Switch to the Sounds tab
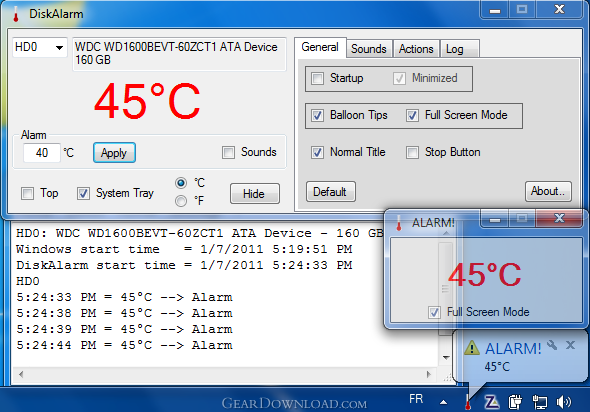 [369, 49]
